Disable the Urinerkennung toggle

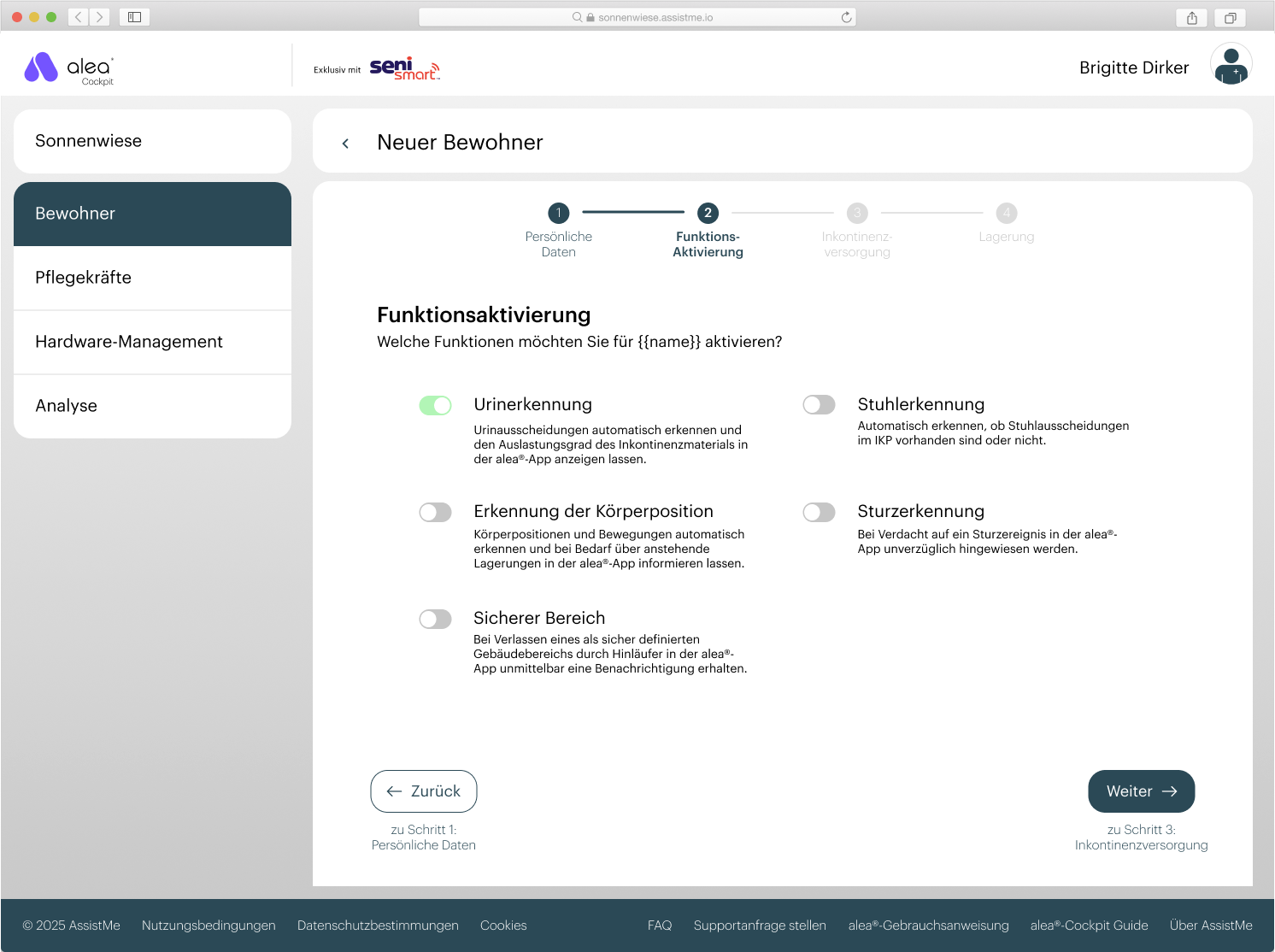point(435,405)
